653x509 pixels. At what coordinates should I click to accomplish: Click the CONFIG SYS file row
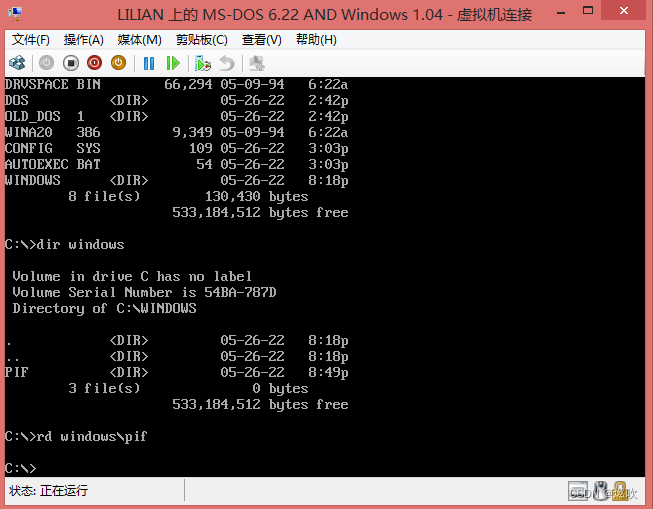coord(176,148)
